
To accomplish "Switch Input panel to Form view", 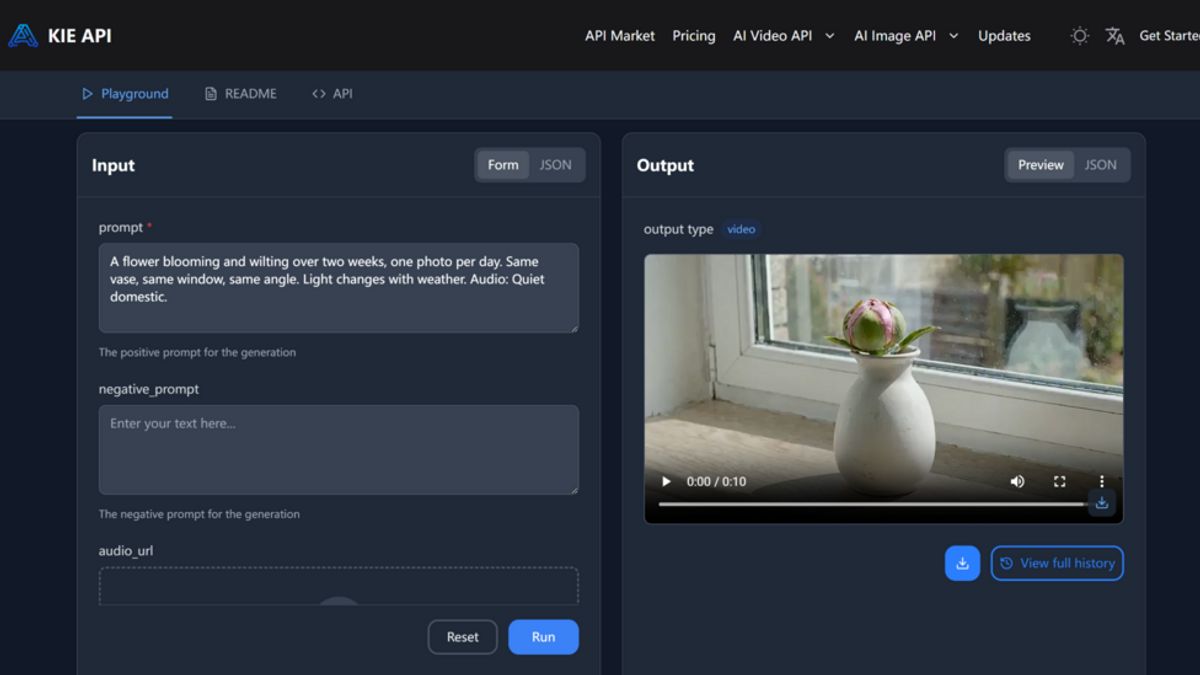I will tap(503, 165).
